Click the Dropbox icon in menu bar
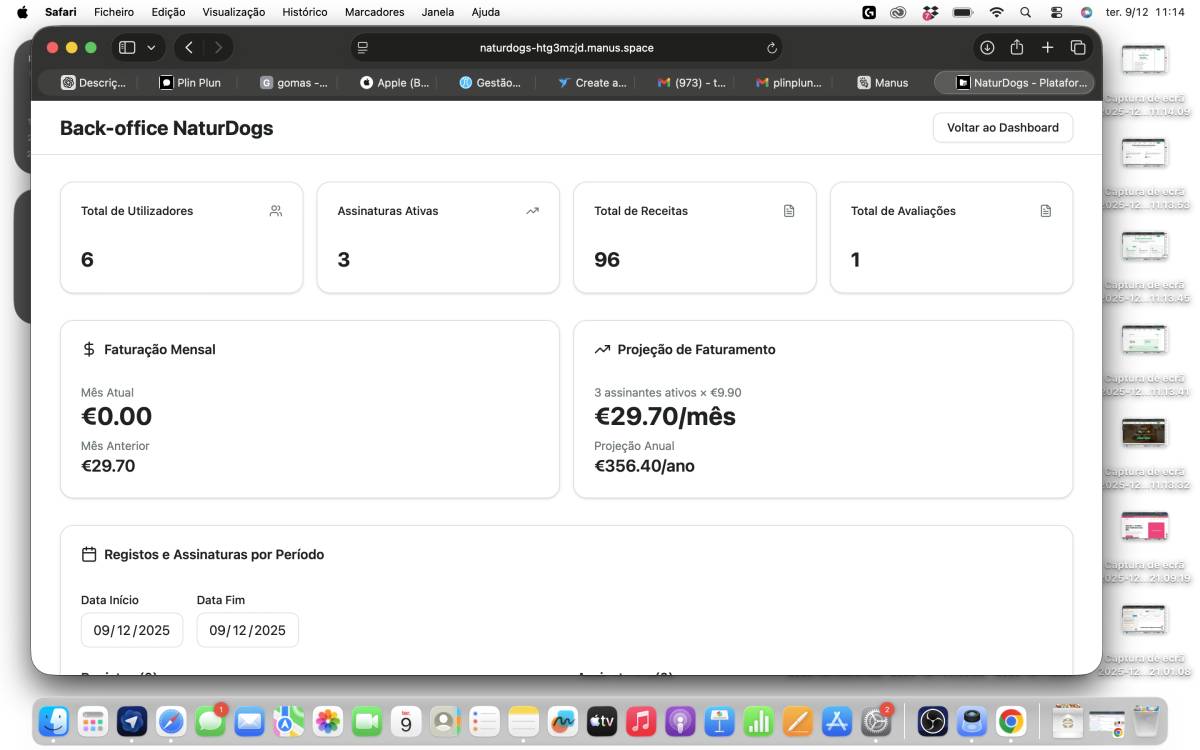The height and width of the screenshot is (750, 1200). pyautogui.click(x=930, y=12)
